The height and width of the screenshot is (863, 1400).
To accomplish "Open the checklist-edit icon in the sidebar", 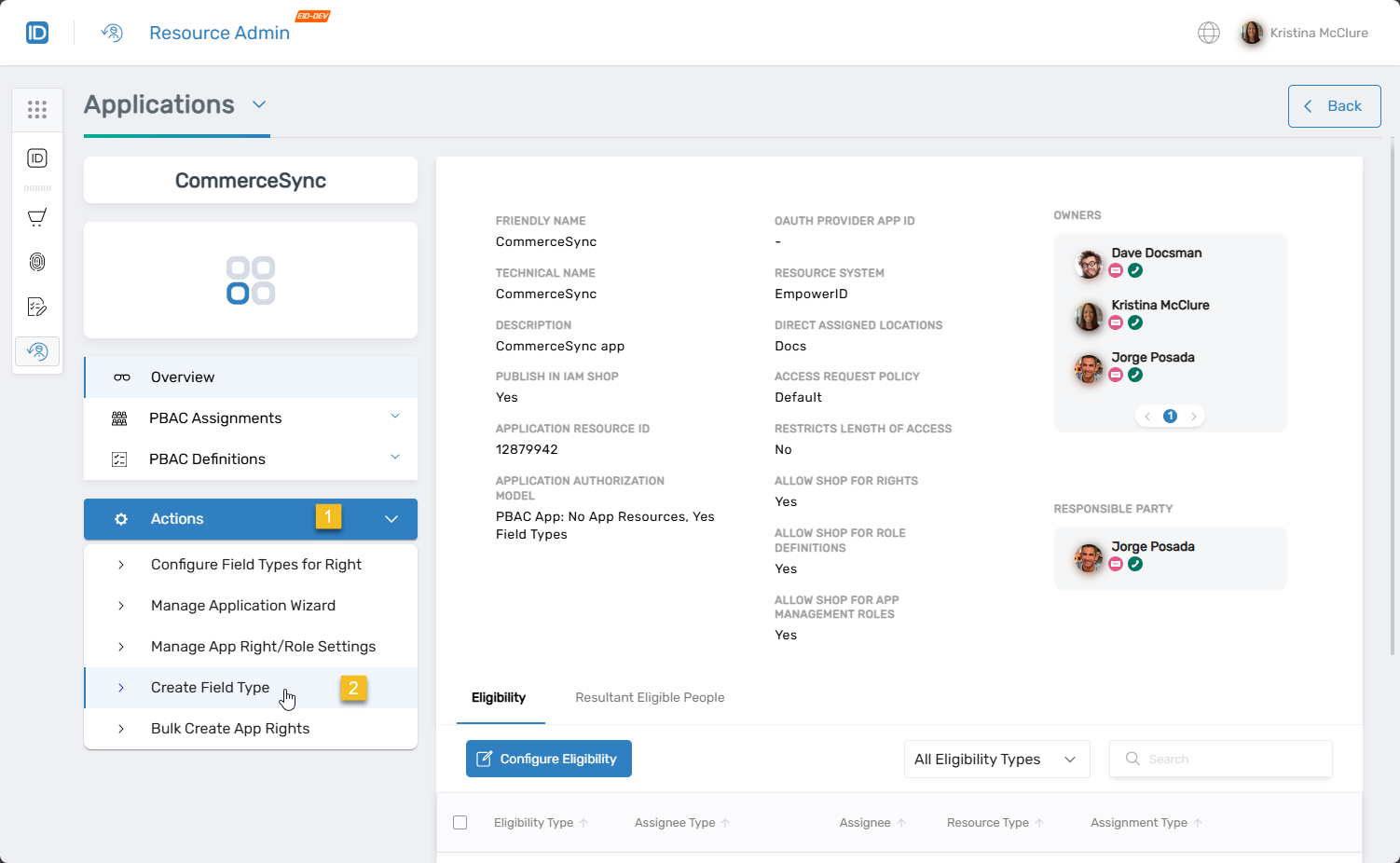I will pyautogui.click(x=37, y=307).
